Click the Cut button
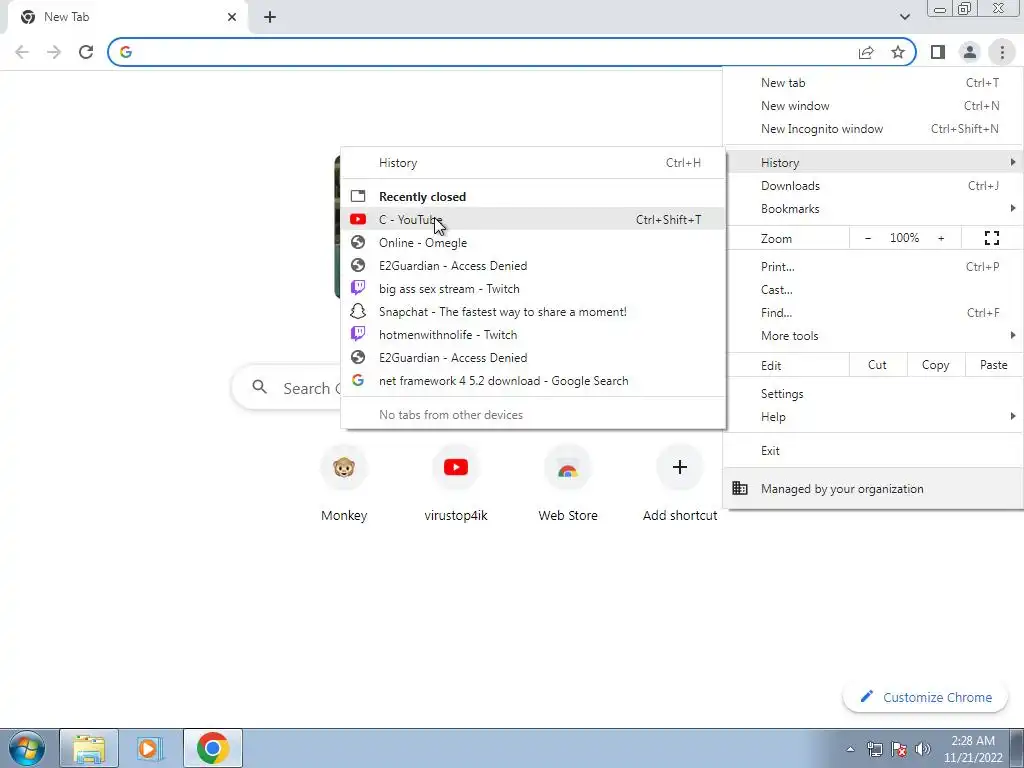The height and width of the screenshot is (768, 1024). 878,365
